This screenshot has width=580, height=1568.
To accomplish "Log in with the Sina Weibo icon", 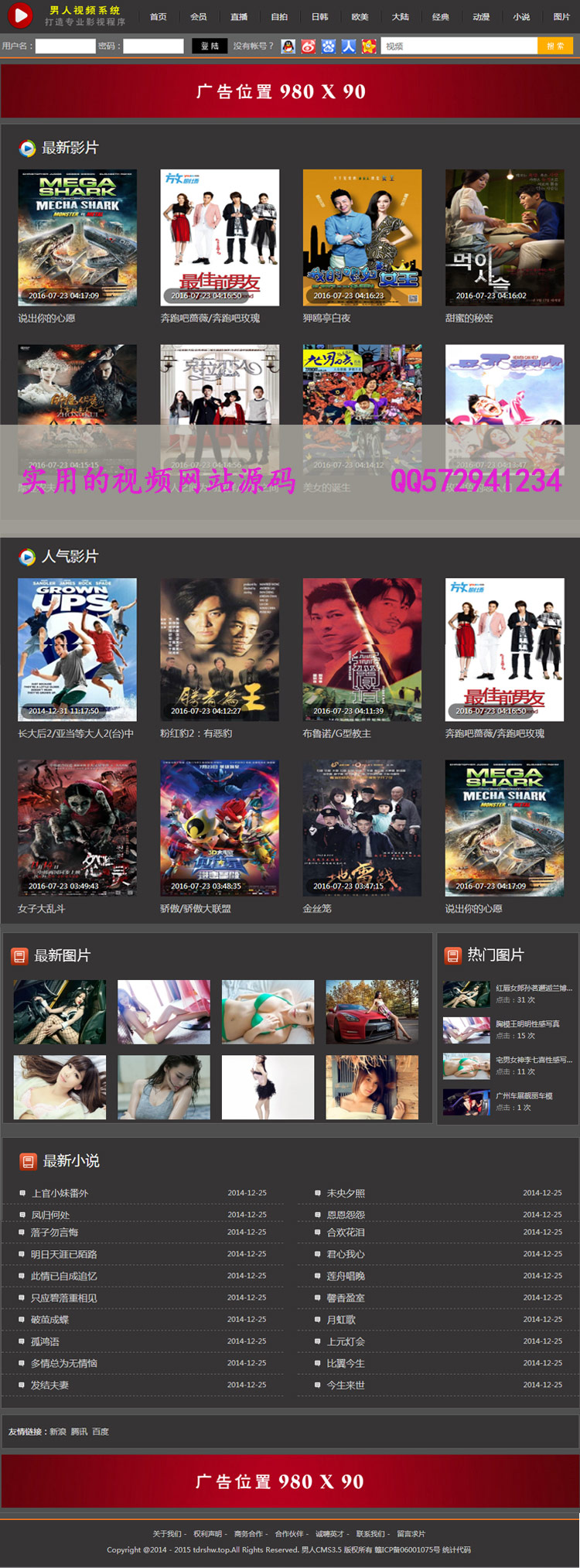I will (x=309, y=46).
